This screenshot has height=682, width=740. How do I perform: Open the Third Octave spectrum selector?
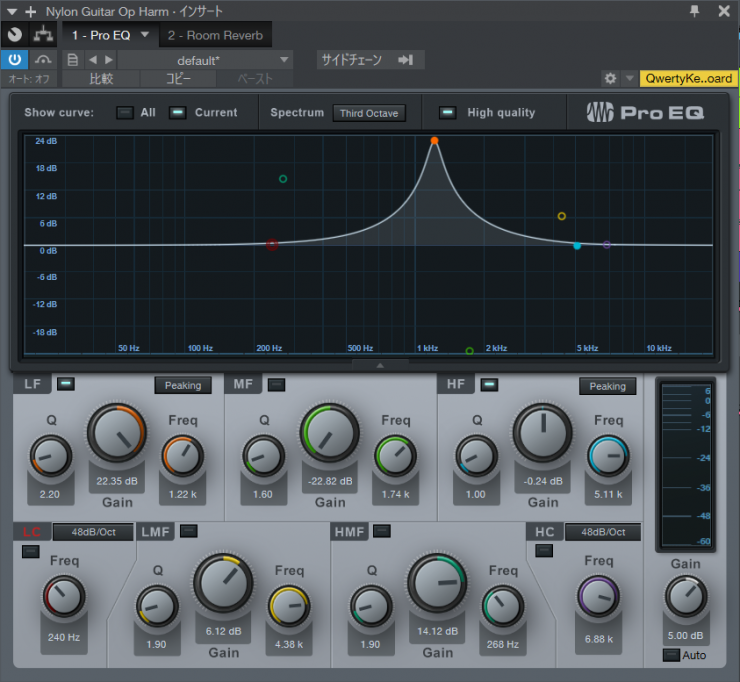pyautogui.click(x=369, y=113)
